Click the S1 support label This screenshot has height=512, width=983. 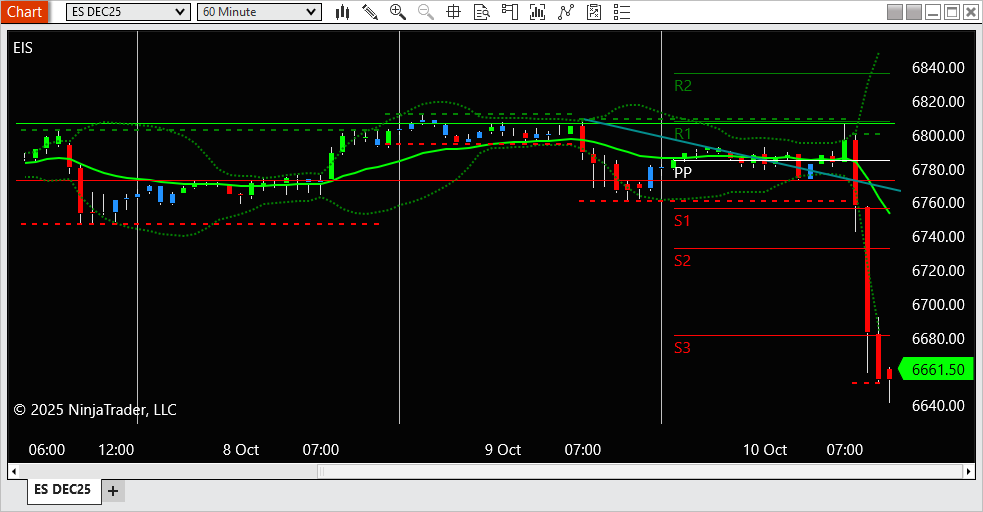(682, 221)
